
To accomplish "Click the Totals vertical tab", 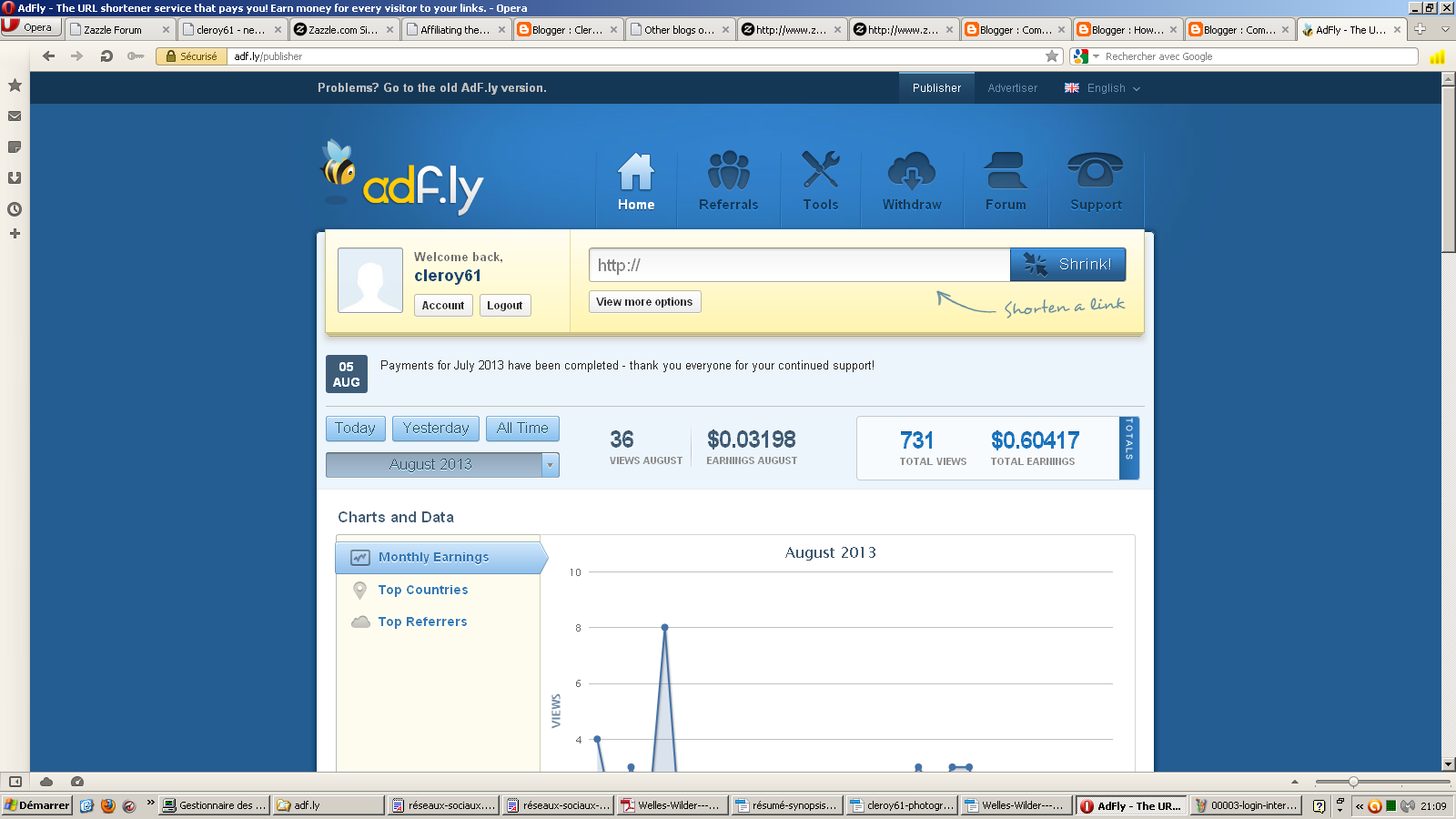I will pyautogui.click(x=1129, y=448).
